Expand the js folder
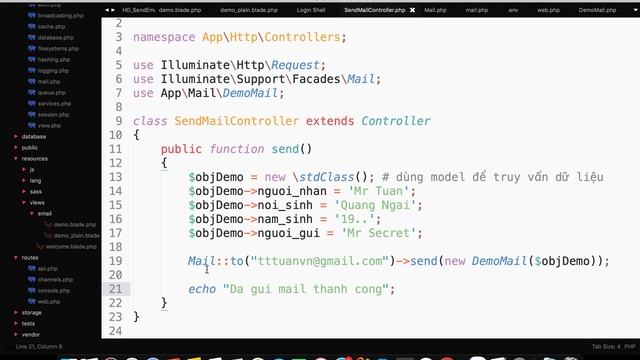 coord(24,169)
